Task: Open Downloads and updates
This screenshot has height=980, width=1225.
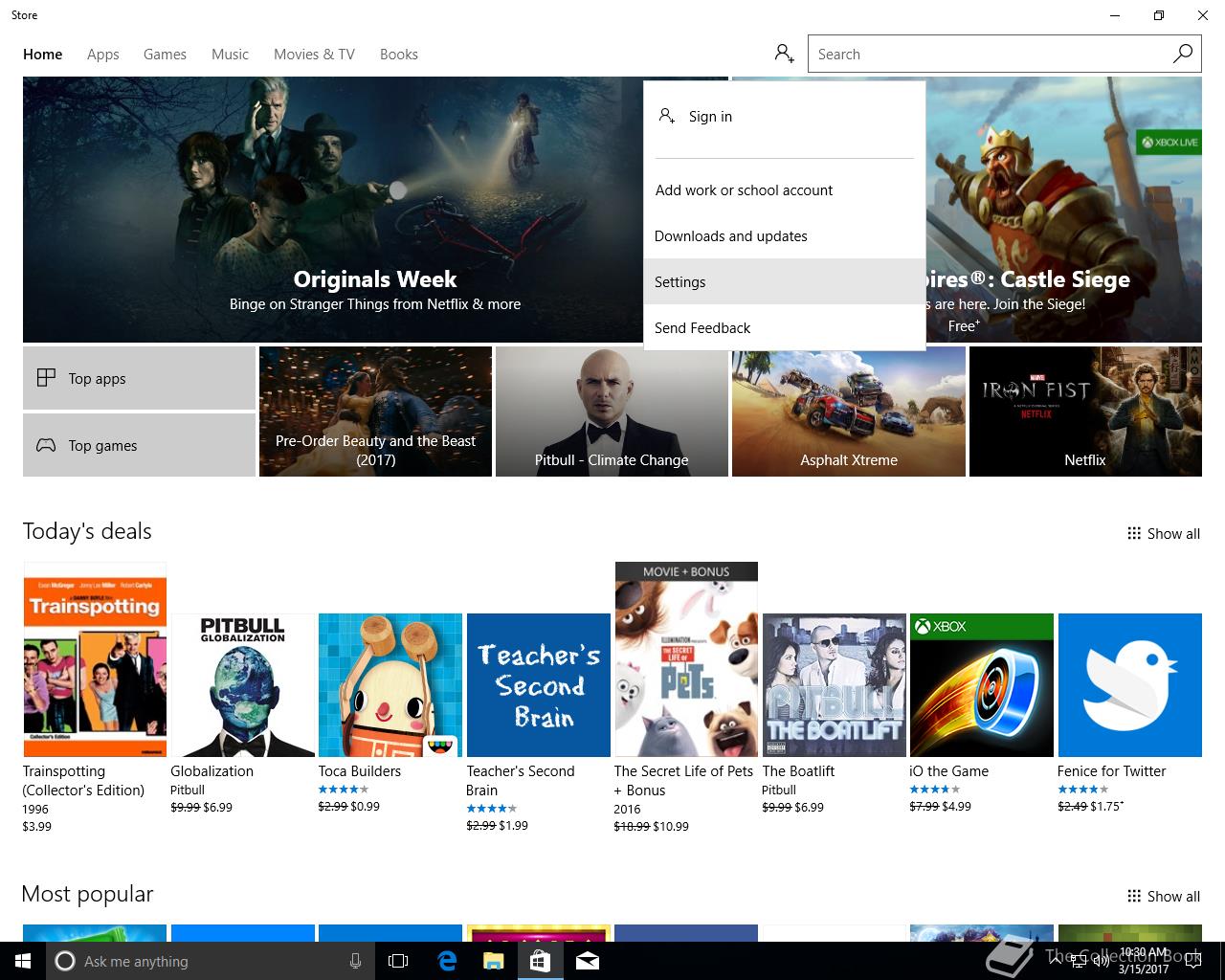Action: coord(785,236)
